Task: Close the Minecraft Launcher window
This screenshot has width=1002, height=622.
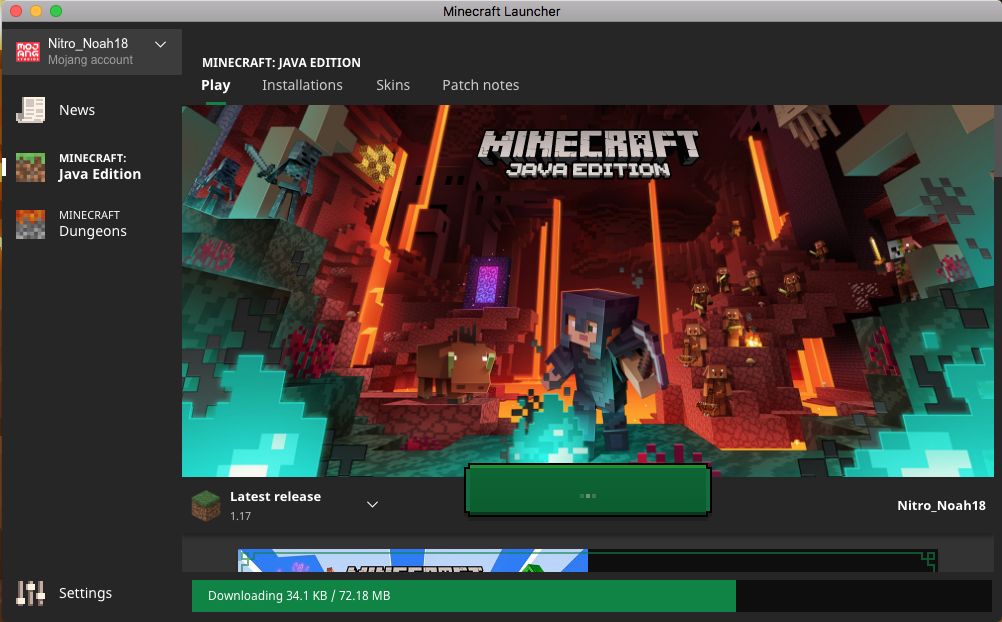Action: point(15,11)
